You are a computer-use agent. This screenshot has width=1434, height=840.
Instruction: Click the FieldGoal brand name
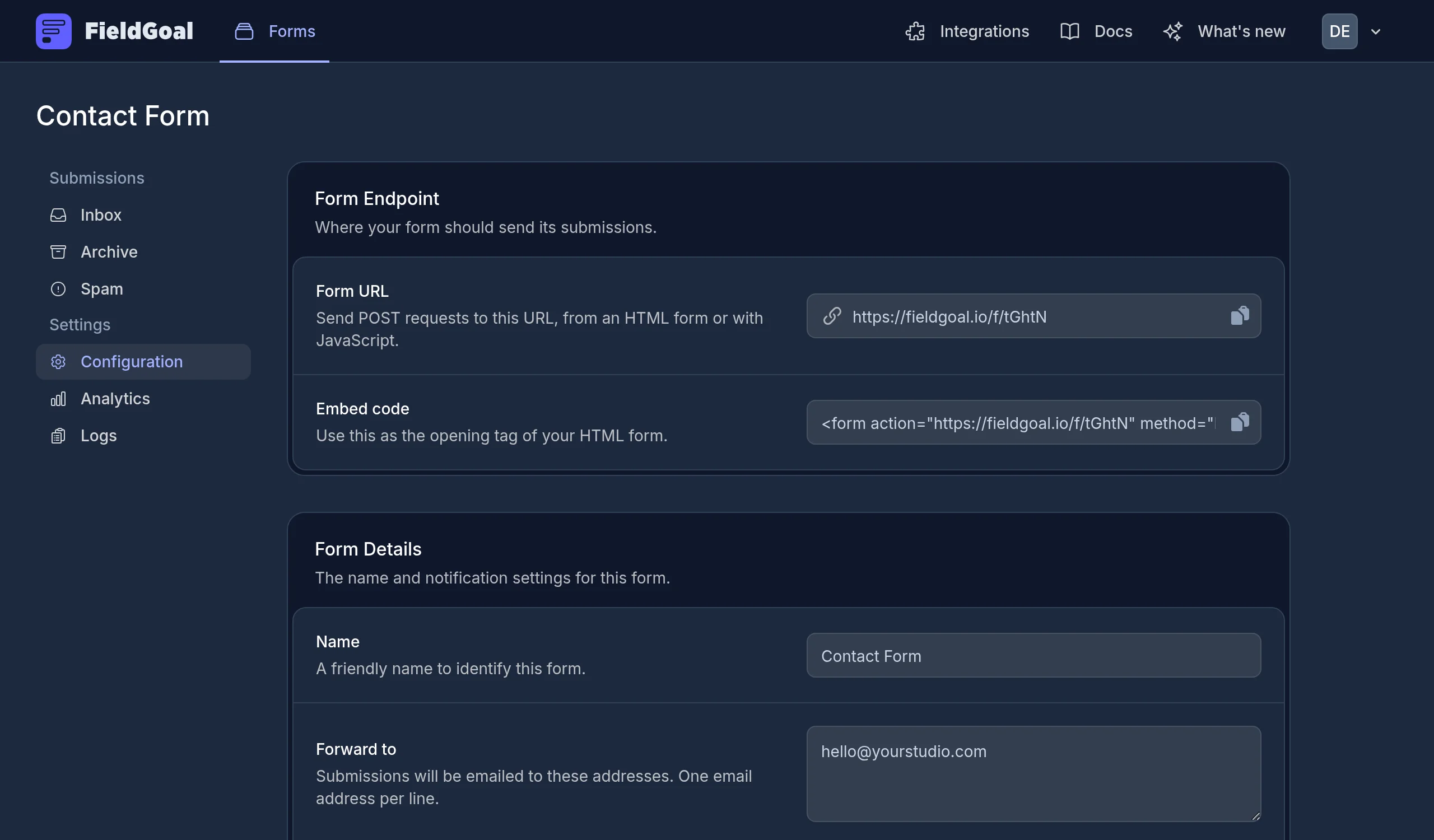tap(139, 31)
